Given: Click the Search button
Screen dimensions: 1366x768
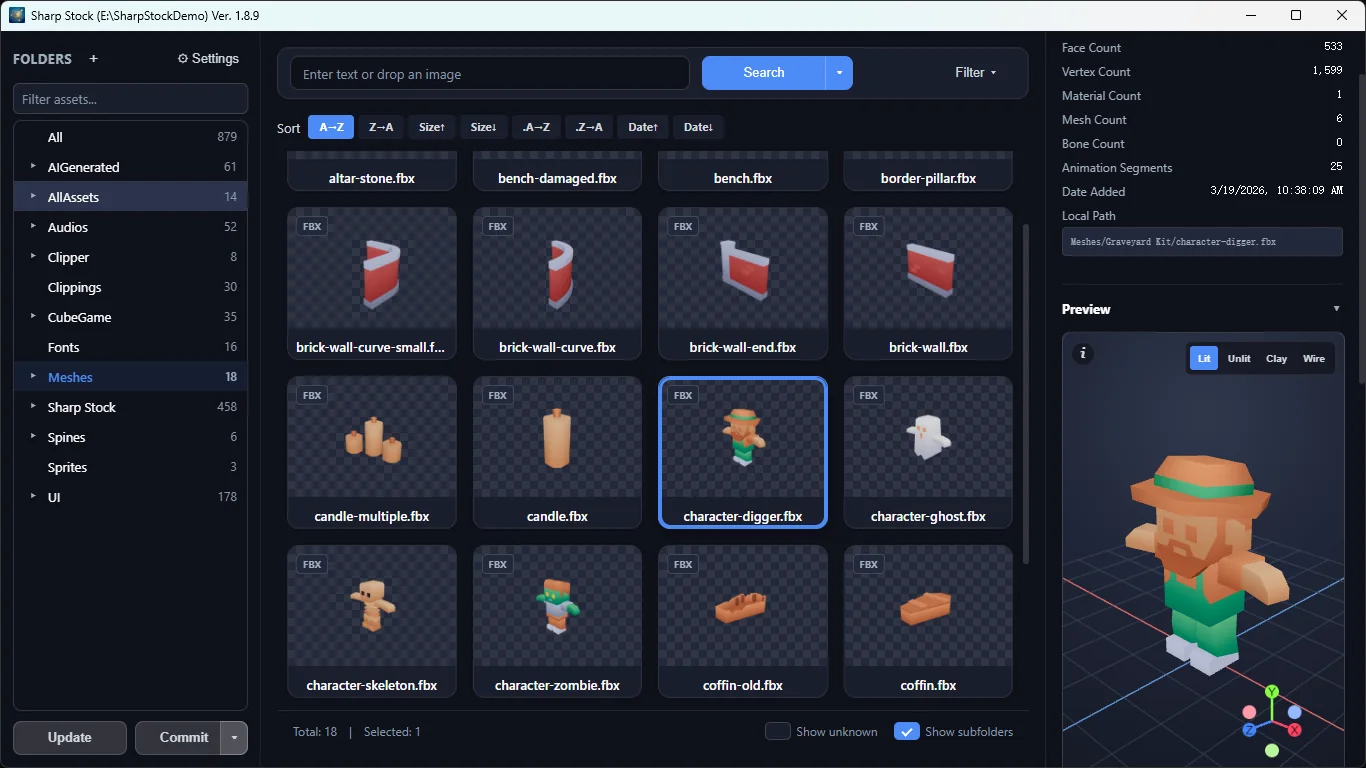Looking at the screenshot, I should (x=764, y=73).
